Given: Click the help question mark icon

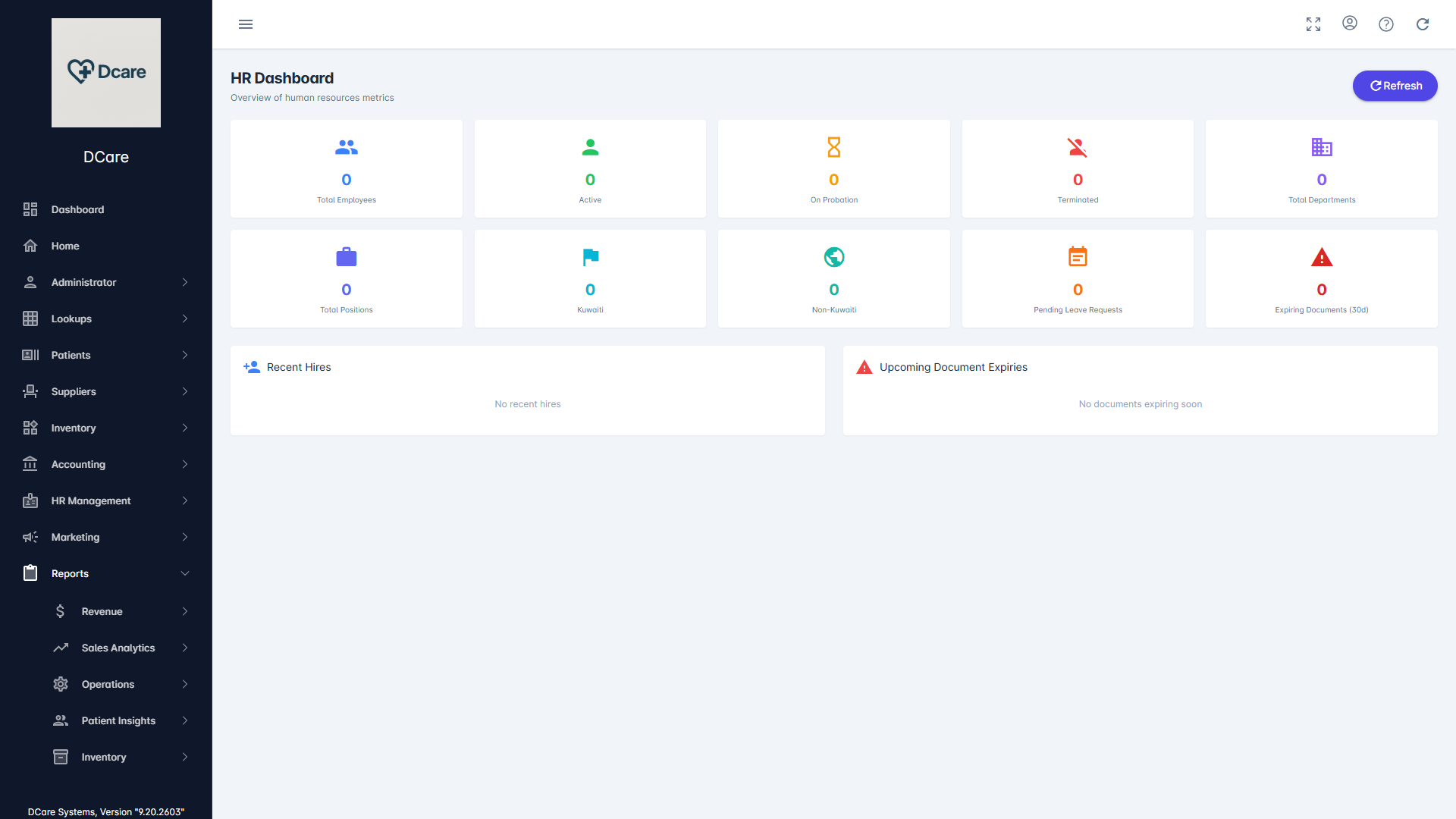Looking at the screenshot, I should (1386, 24).
